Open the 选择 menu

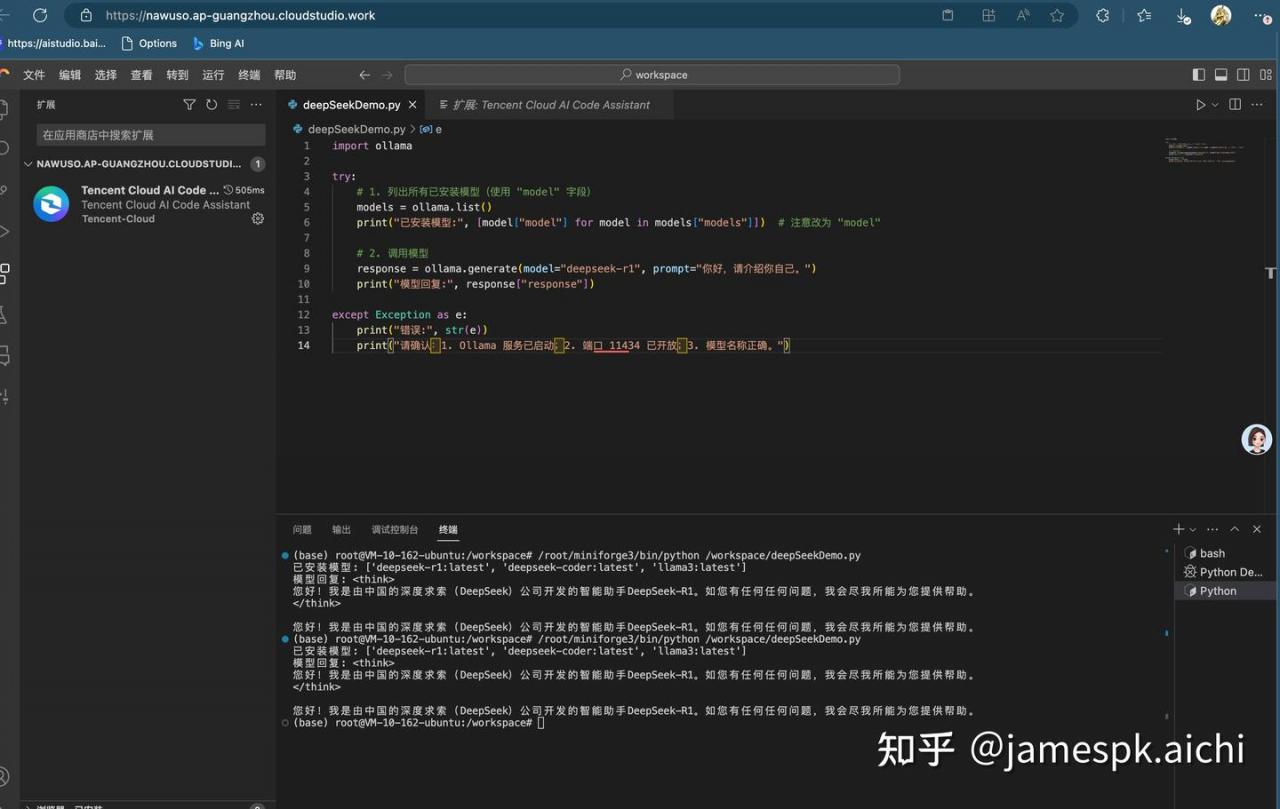pos(106,75)
